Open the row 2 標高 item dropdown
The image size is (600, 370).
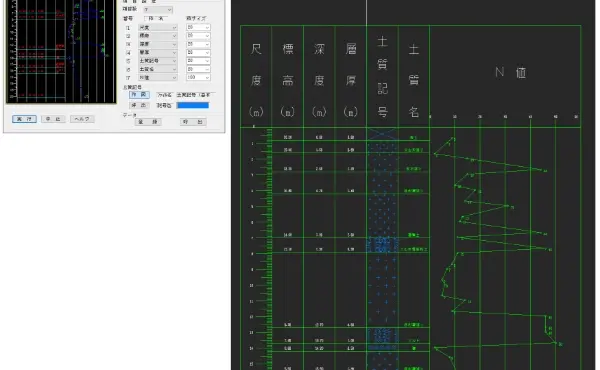click(x=158, y=36)
